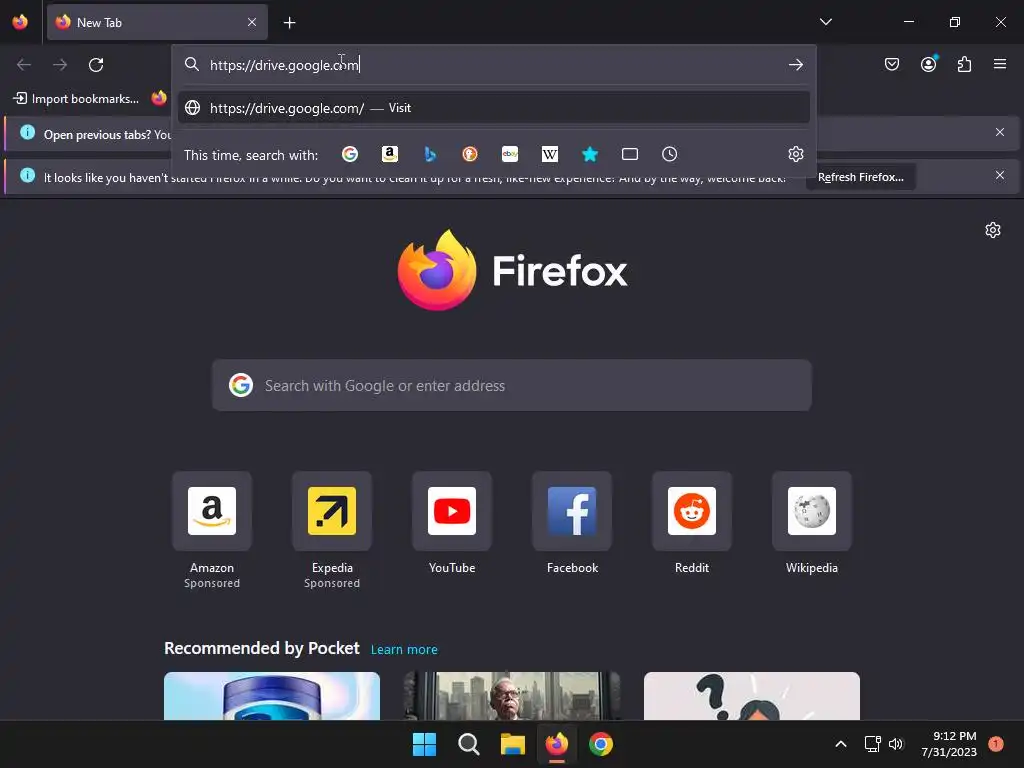This screenshot has width=1024, height=768.
Task: Open the Pocket story with question mark
Action: (752, 696)
